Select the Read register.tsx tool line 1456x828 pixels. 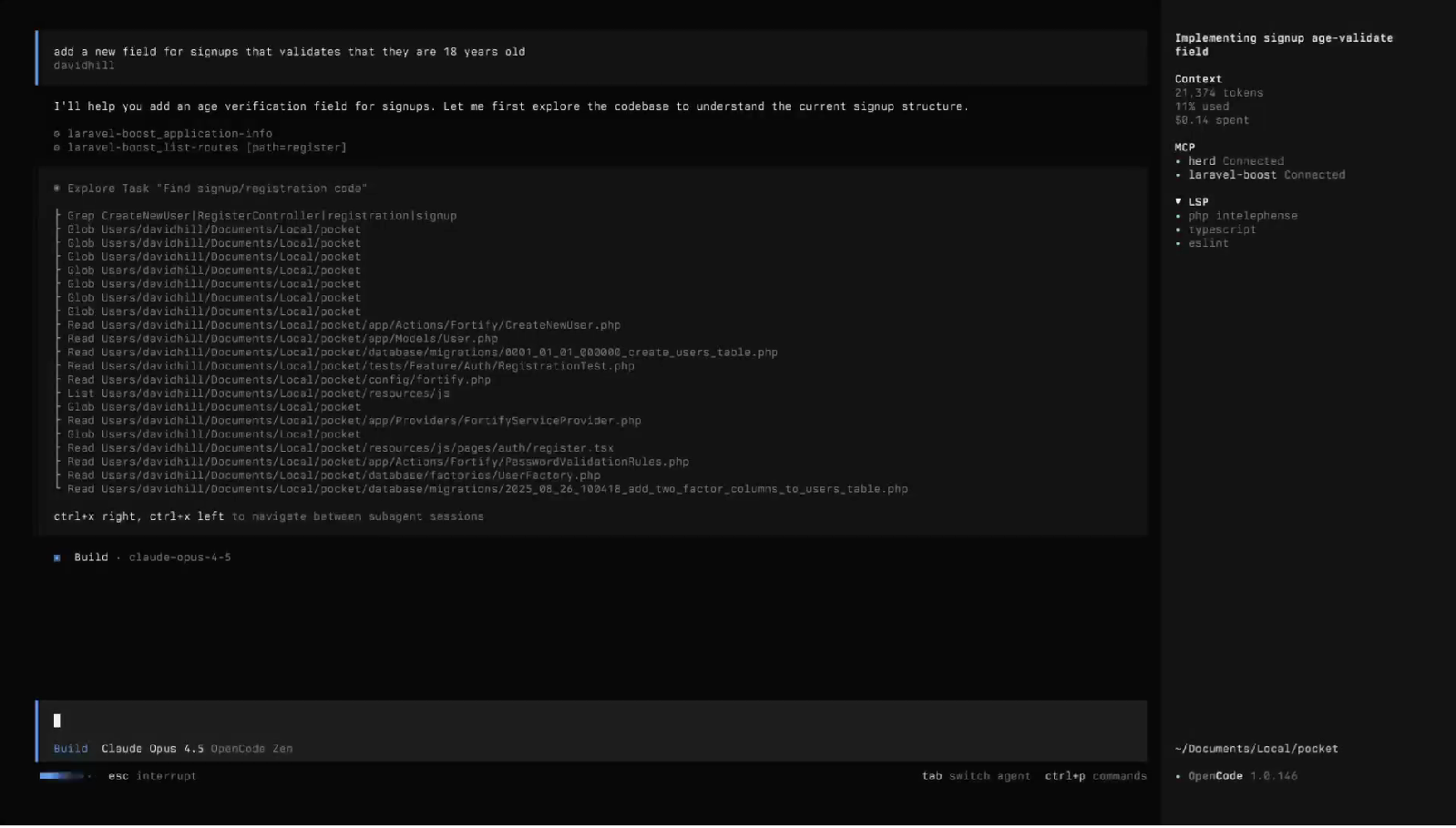click(x=340, y=448)
